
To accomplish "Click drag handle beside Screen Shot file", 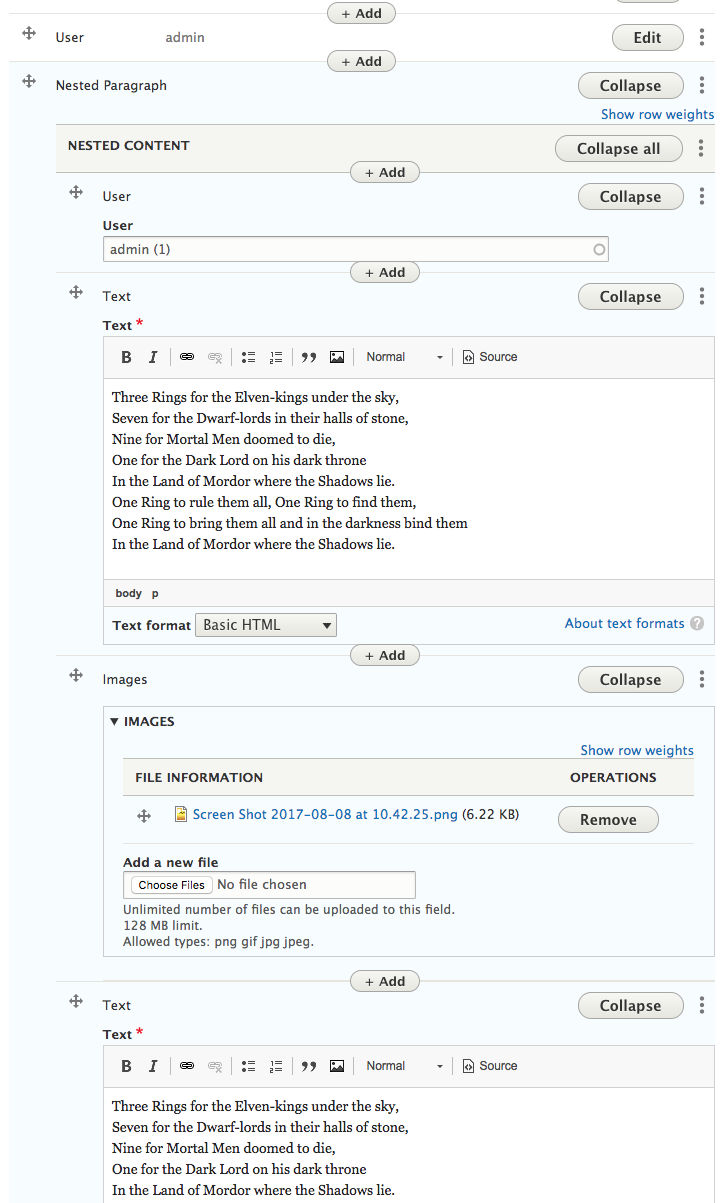I will pyautogui.click(x=144, y=816).
